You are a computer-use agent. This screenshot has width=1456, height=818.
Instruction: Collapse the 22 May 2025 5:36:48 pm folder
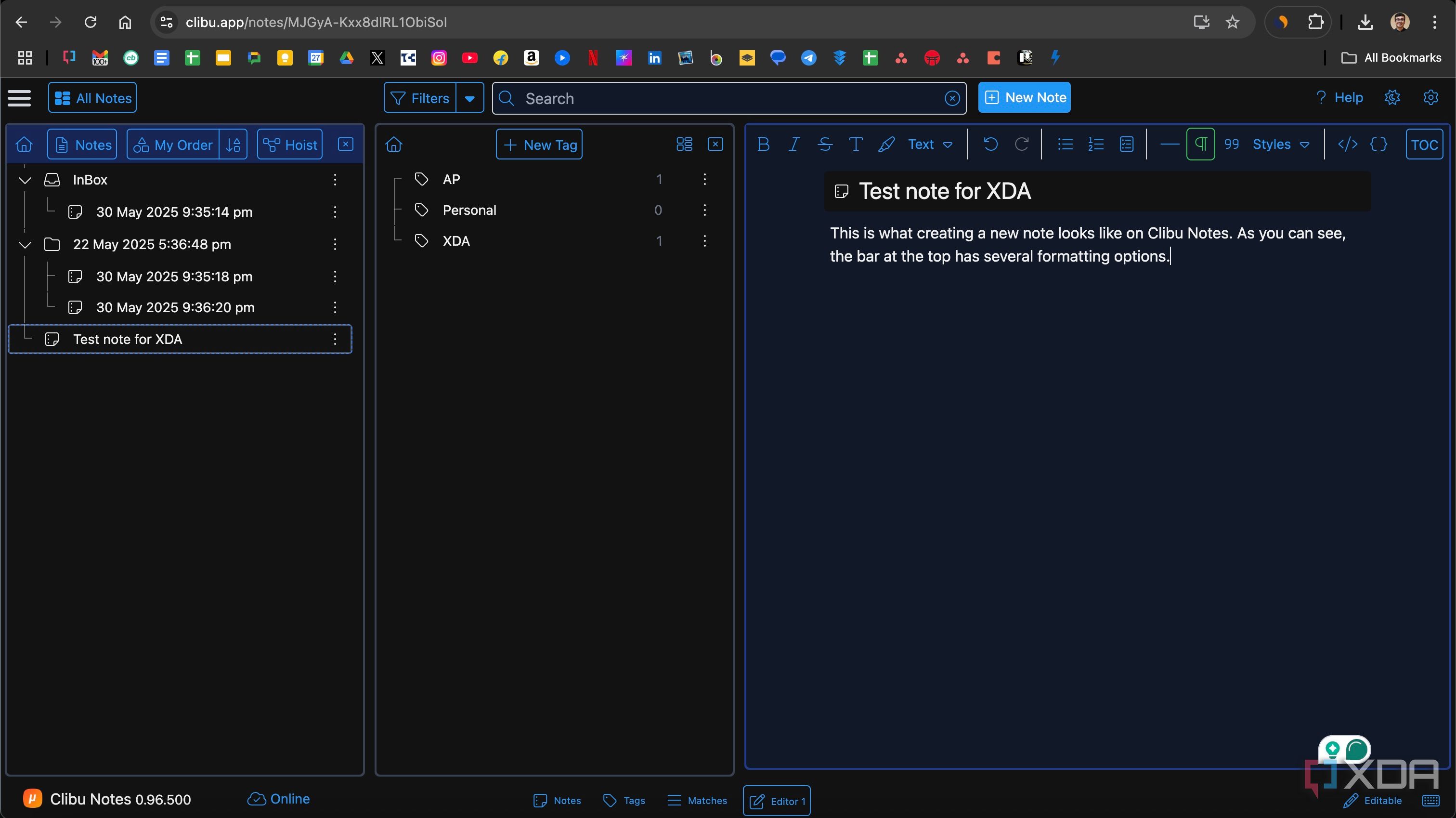25,245
